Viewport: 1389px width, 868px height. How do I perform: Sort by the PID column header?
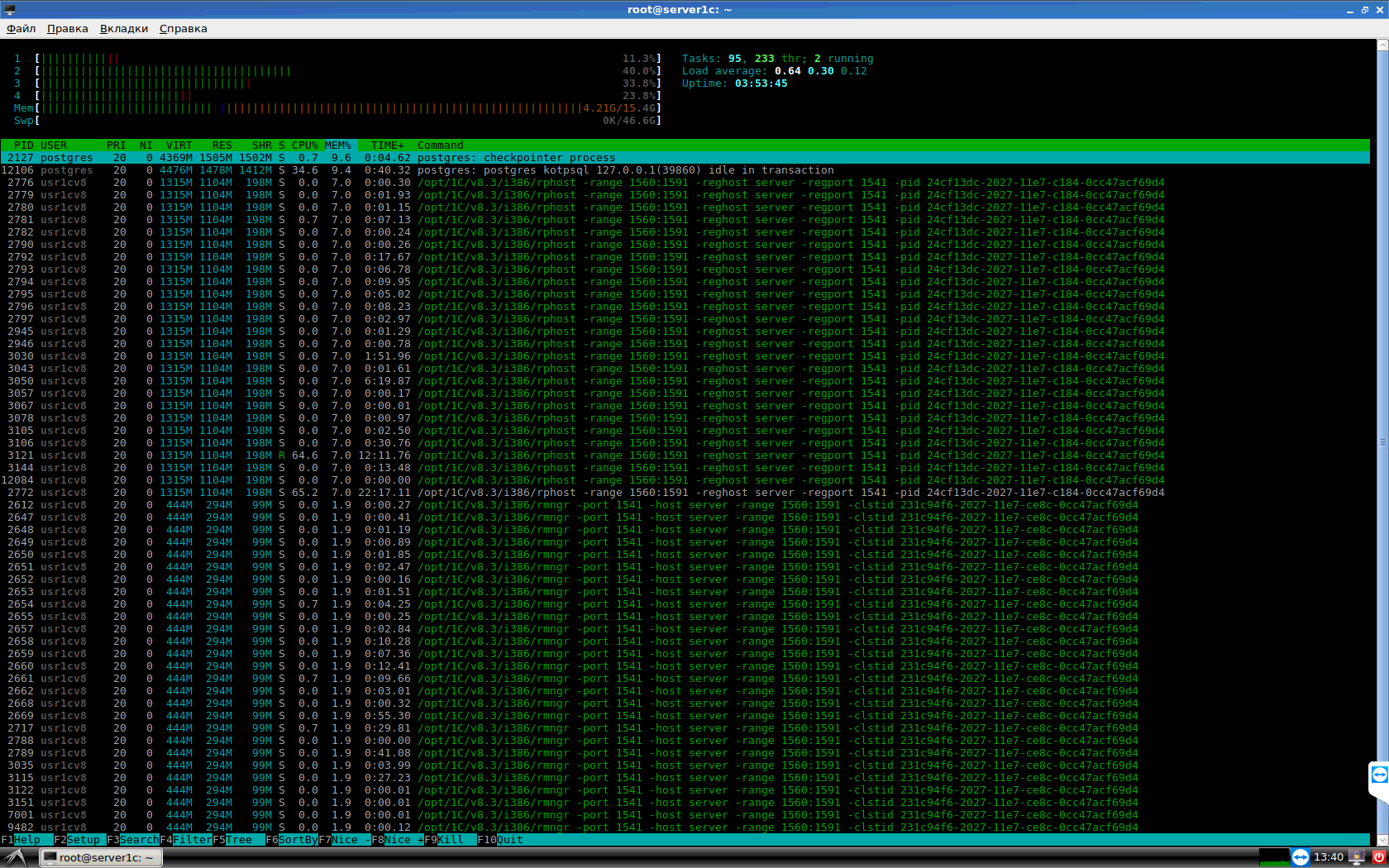click(x=23, y=145)
